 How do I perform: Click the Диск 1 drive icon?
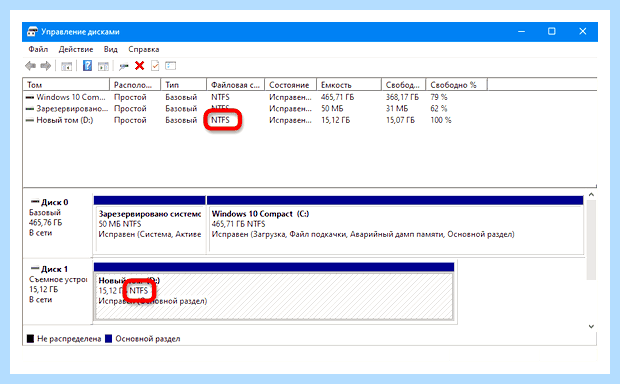35,269
